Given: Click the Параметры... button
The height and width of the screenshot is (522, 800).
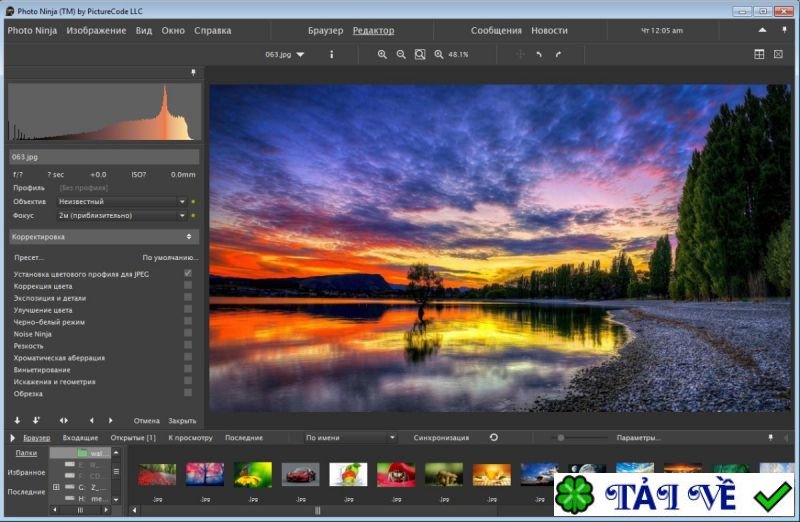Looking at the screenshot, I should pos(638,437).
